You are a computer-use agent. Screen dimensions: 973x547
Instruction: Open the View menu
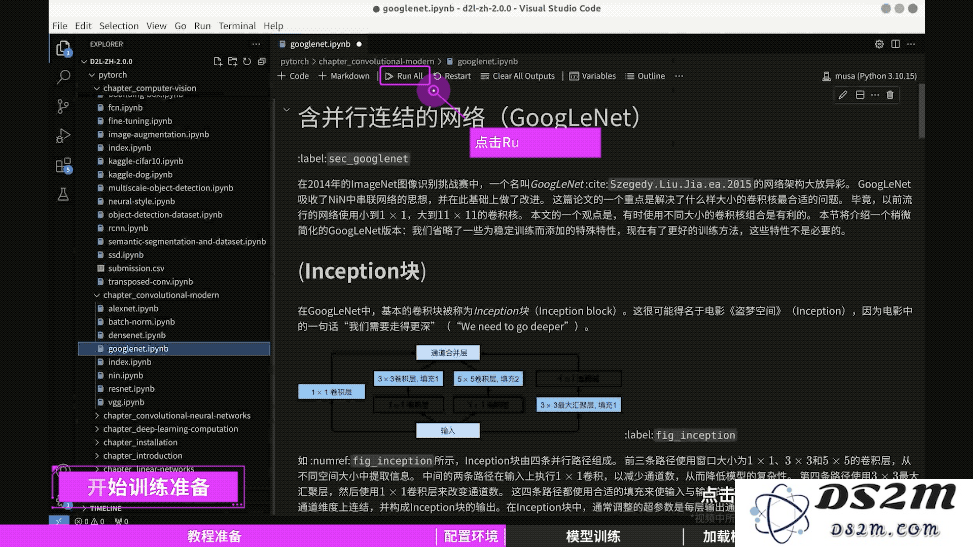[x=156, y=25]
